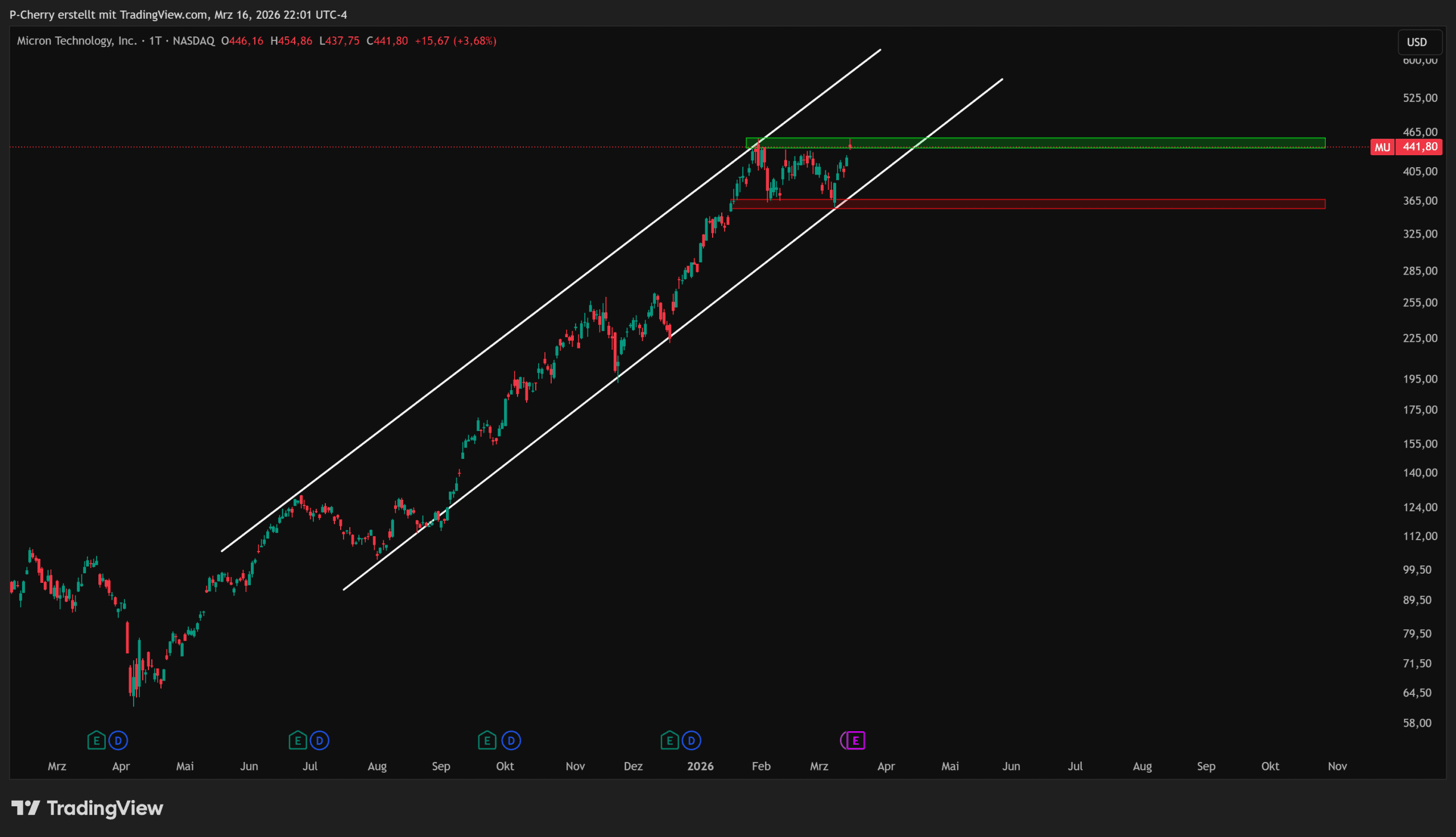The width and height of the screenshot is (1456, 837).
Task: Open the earnings marker before July
Action: tap(297, 740)
